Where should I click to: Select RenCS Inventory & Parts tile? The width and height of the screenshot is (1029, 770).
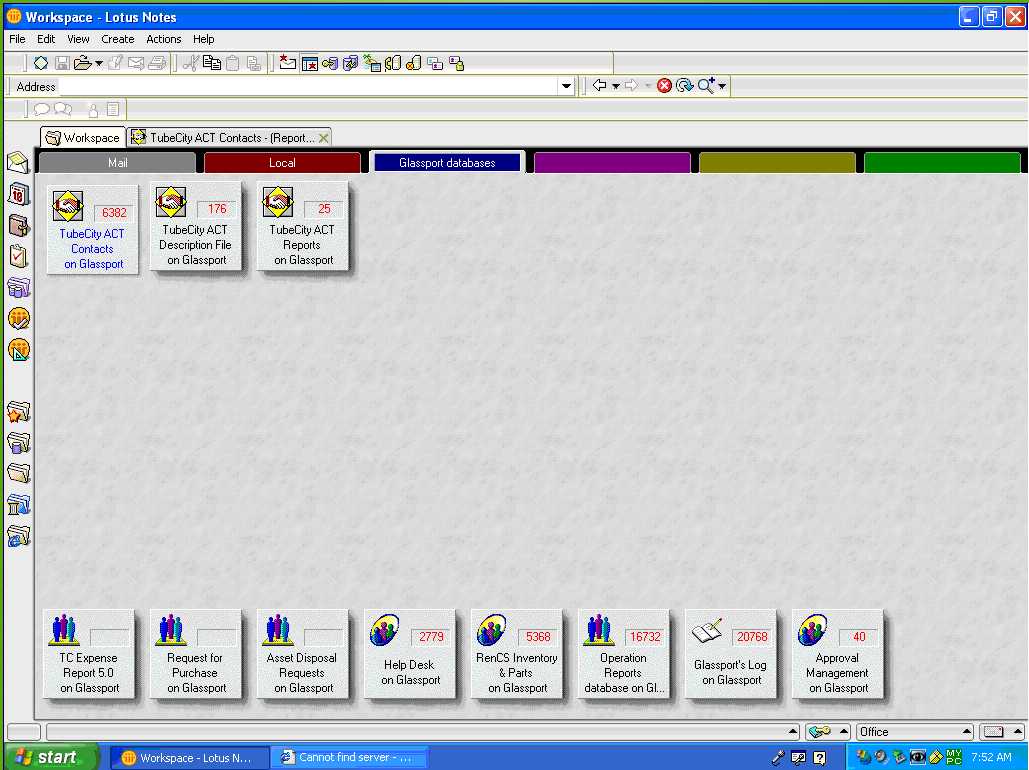point(516,654)
